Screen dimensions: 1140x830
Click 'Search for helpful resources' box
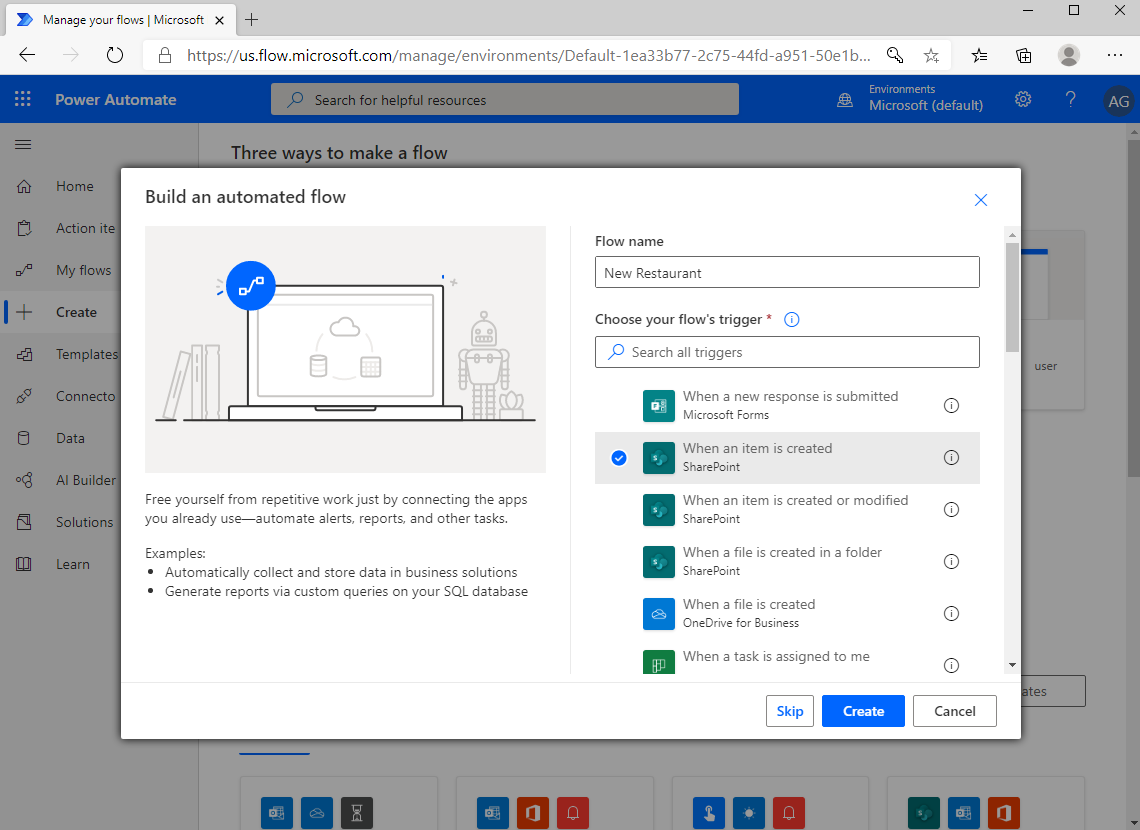tap(505, 100)
